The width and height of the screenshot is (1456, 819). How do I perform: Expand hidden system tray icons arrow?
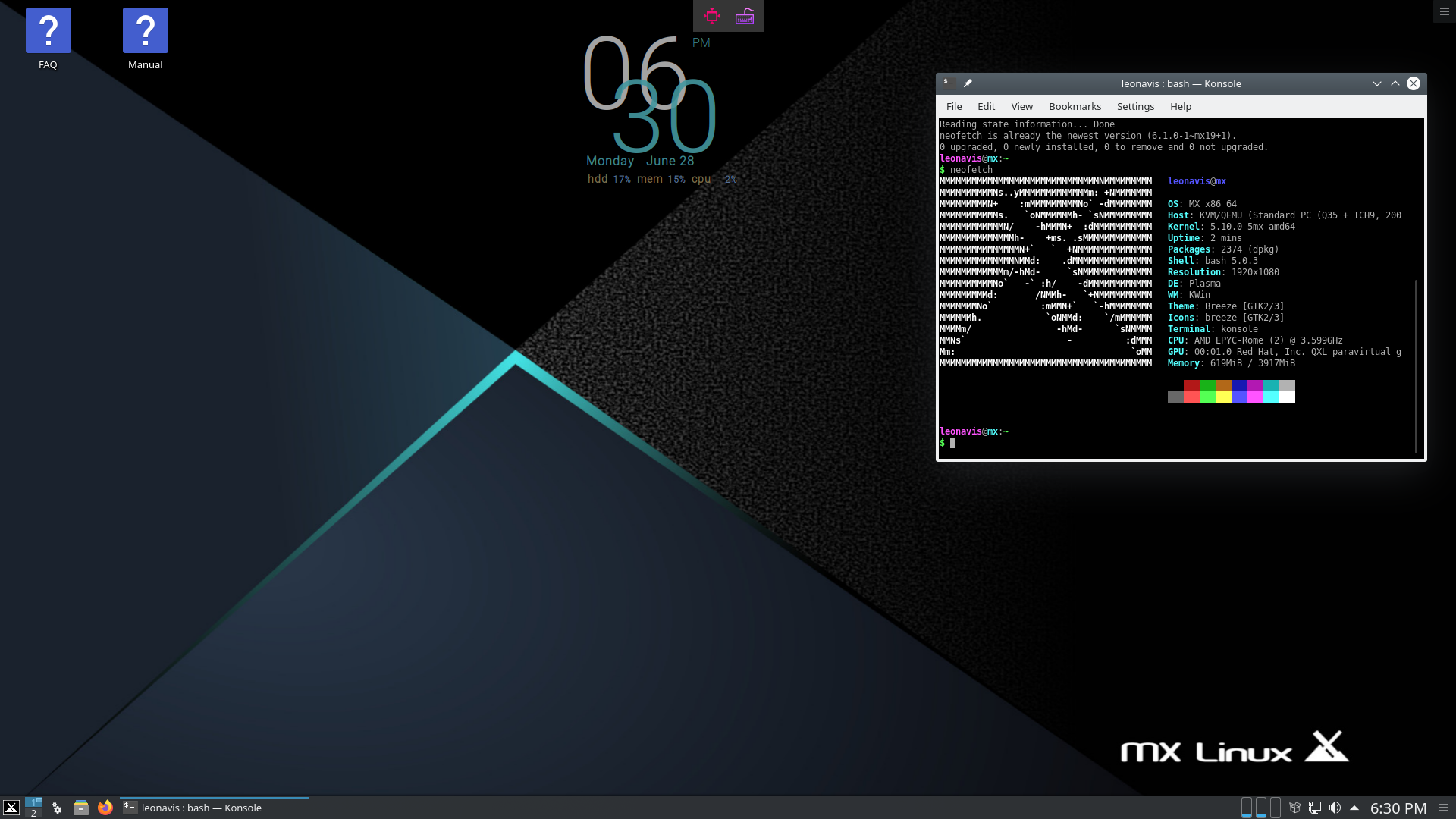pyautogui.click(x=1354, y=808)
